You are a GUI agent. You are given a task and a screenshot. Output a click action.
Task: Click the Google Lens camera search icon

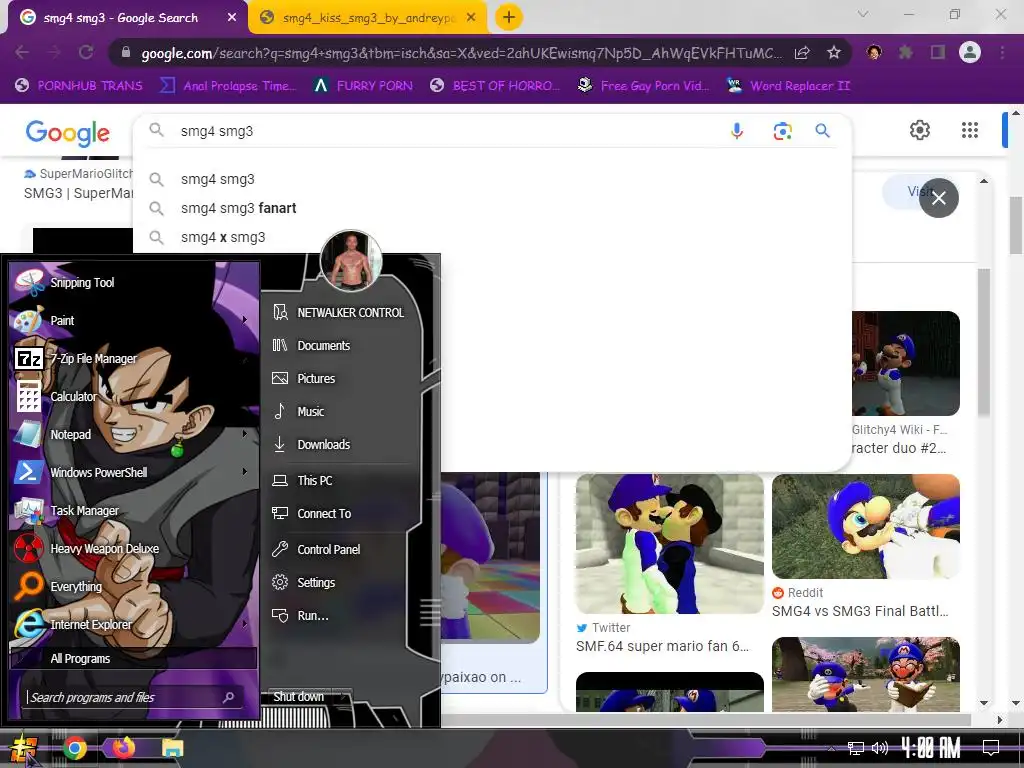[782, 131]
